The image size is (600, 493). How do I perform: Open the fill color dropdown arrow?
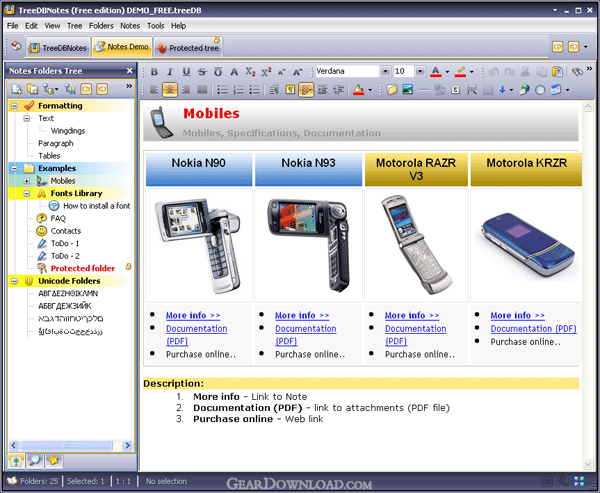[x=370, y=90]
